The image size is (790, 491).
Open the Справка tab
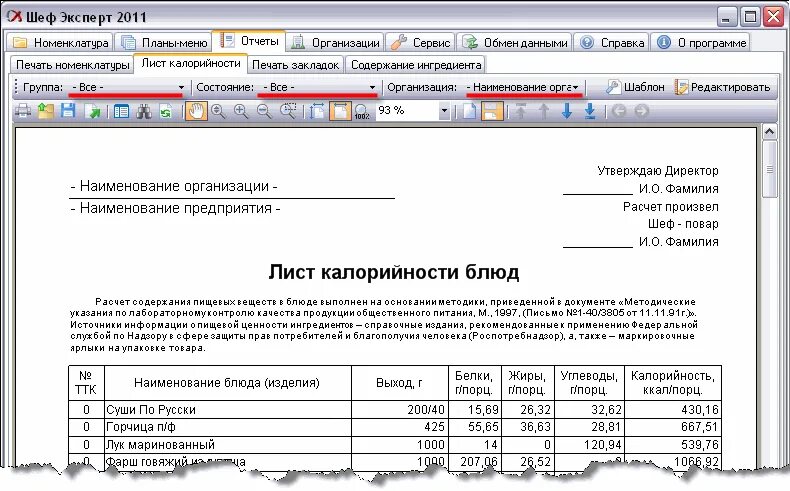point(612,43)
